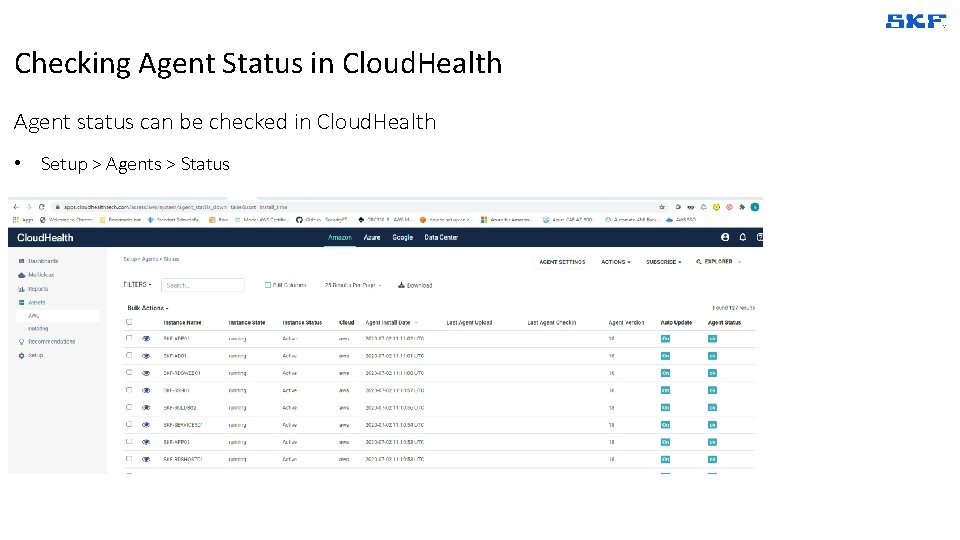This screenshot has height=540, width=960.
Task: Expand the FILTERS dropdown
Action: coord(138,285)
